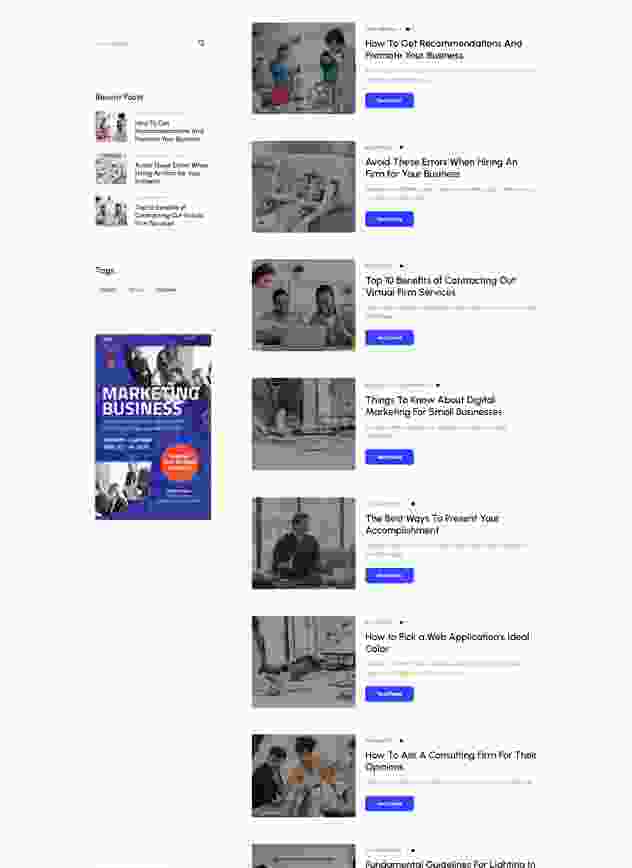Open 'How To Ask A Consulting Firm' title

coord(450,761)
